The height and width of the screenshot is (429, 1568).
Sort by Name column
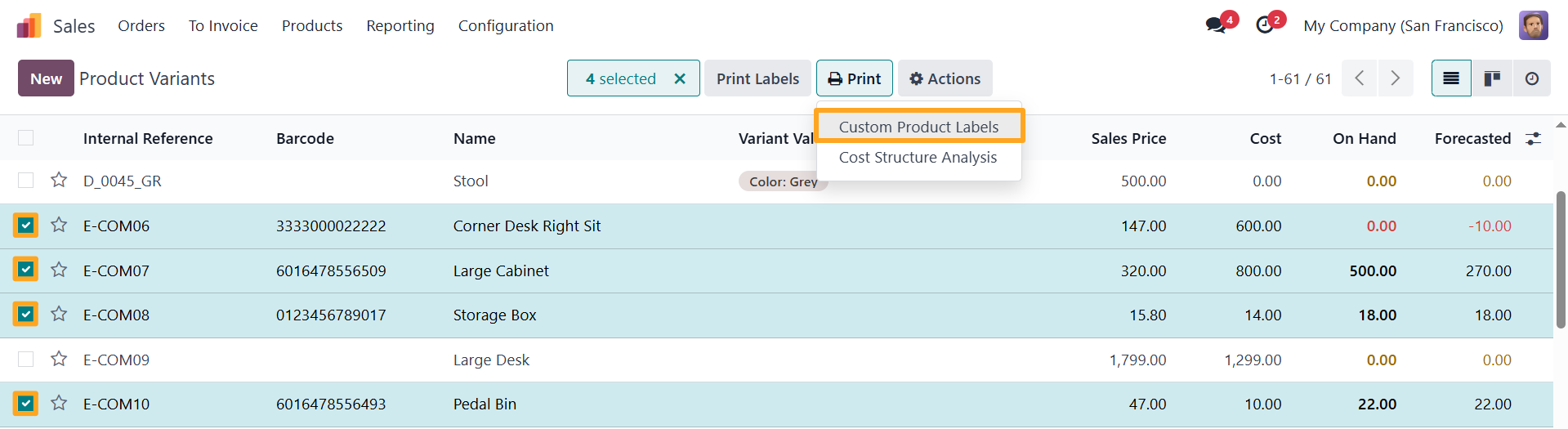475,138
